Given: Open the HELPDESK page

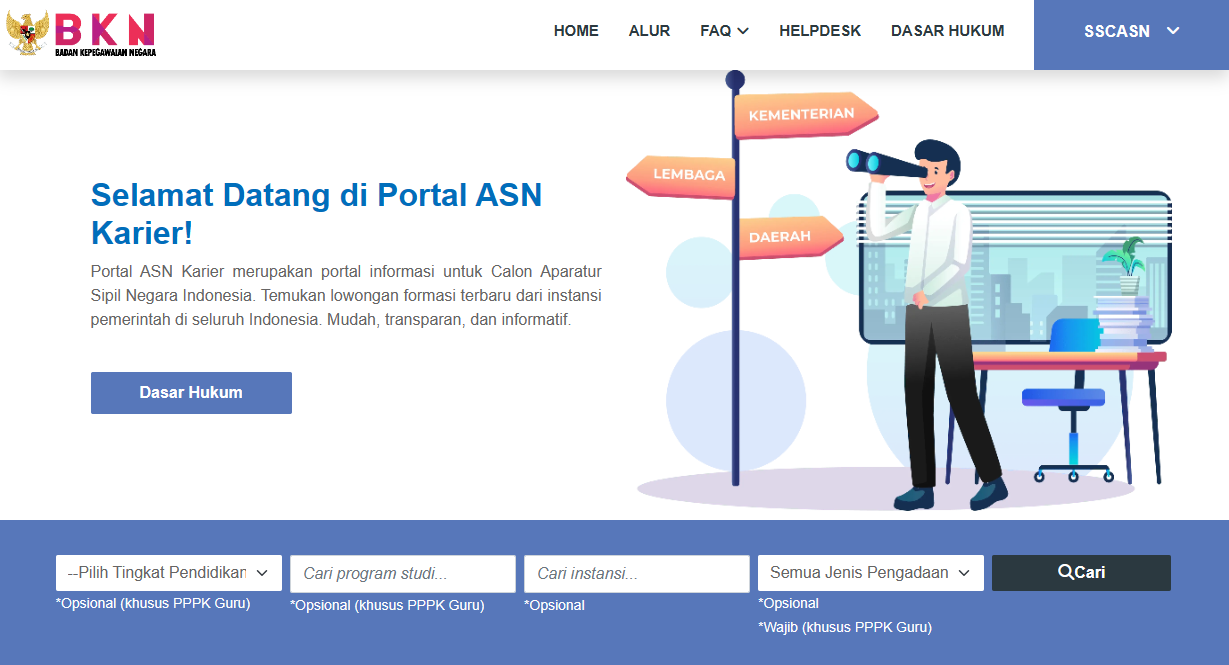Looking at the screenshot, I should tap(820, 31).
